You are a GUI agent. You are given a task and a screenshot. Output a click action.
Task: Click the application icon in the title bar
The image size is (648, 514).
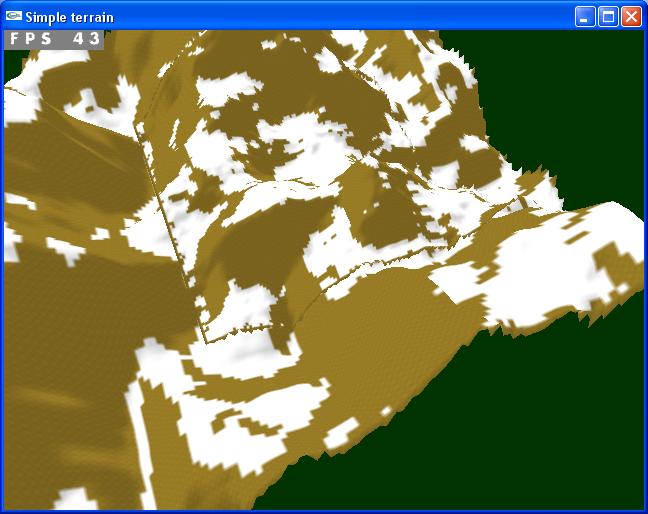click(x=14, y=17)
